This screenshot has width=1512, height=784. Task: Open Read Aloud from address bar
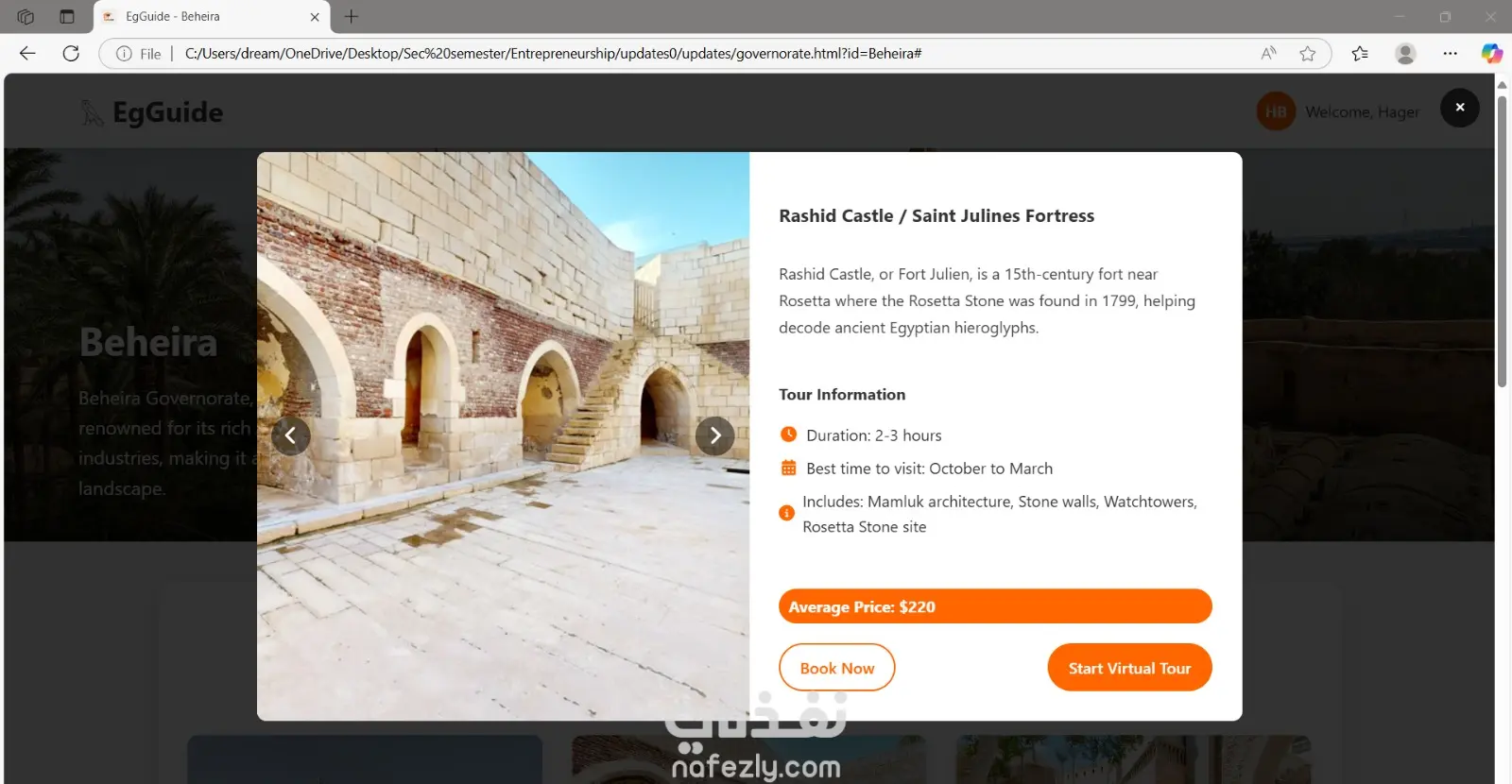pyautogui.click(x=1269, y=54)
